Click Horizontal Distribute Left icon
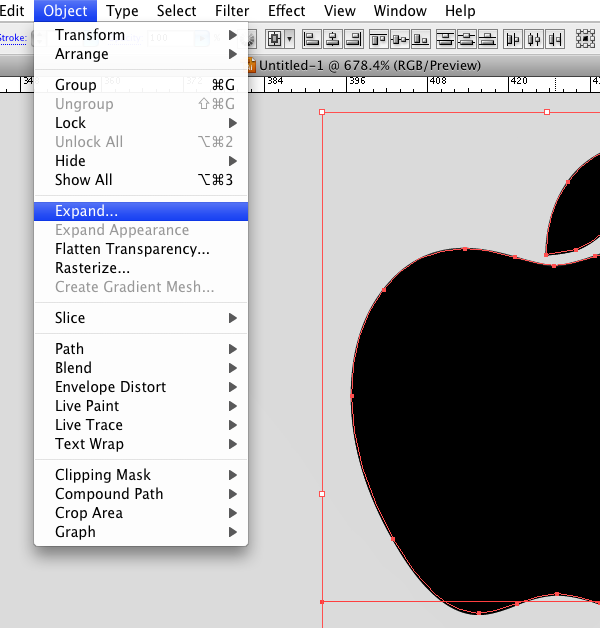 pos(513,39)
